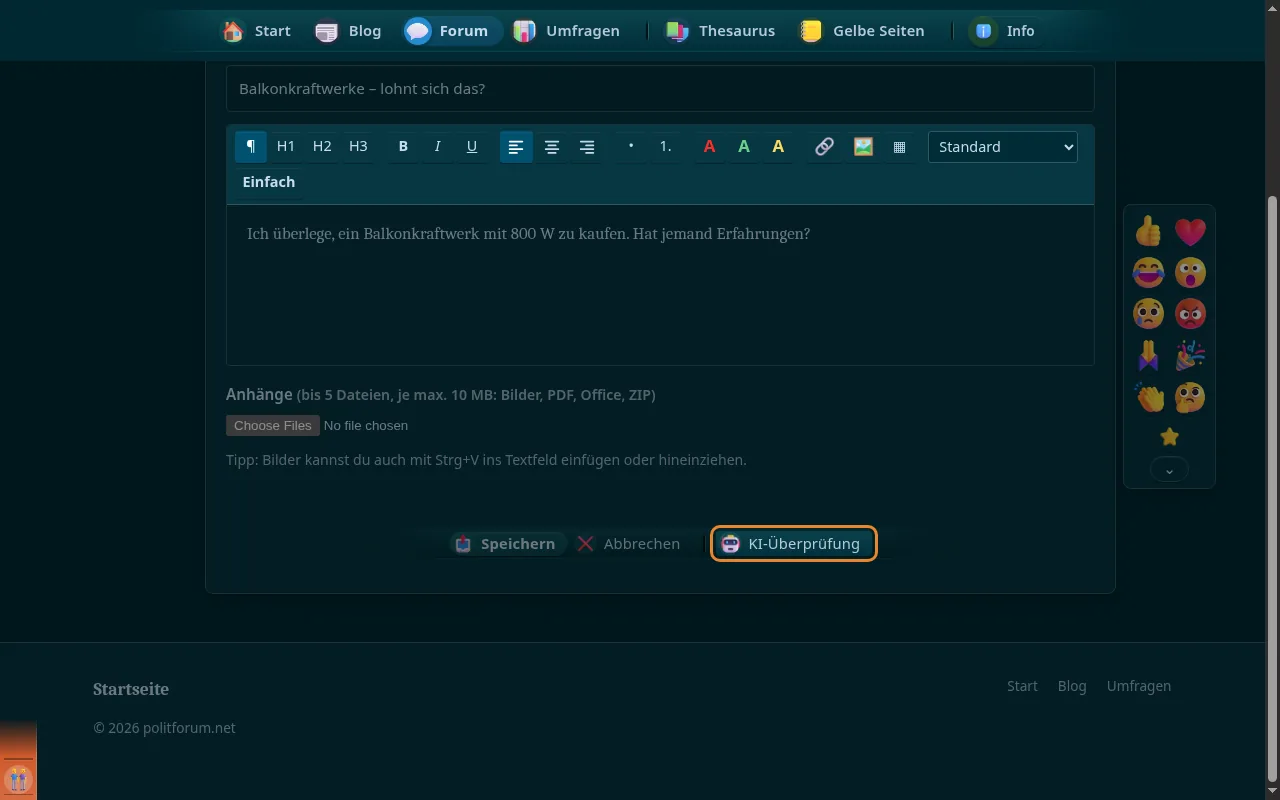Open the star favorites in emoji panel
The height and width of the screenshot is (800, 1280).
(1169, 437)
